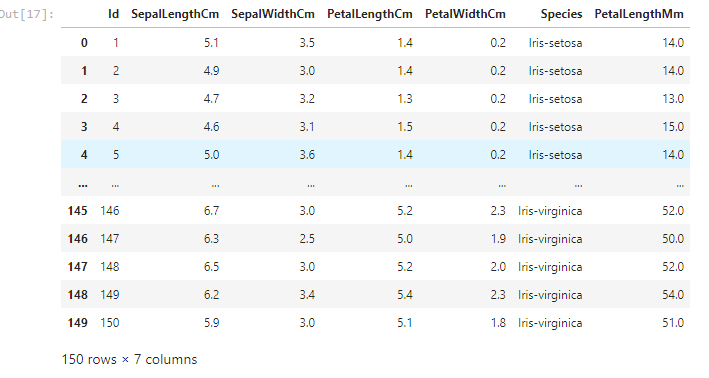The width and height of the screenshot is (709, 378).
Task: Select Iris-setosa in row 2
Action: (555, 99)
